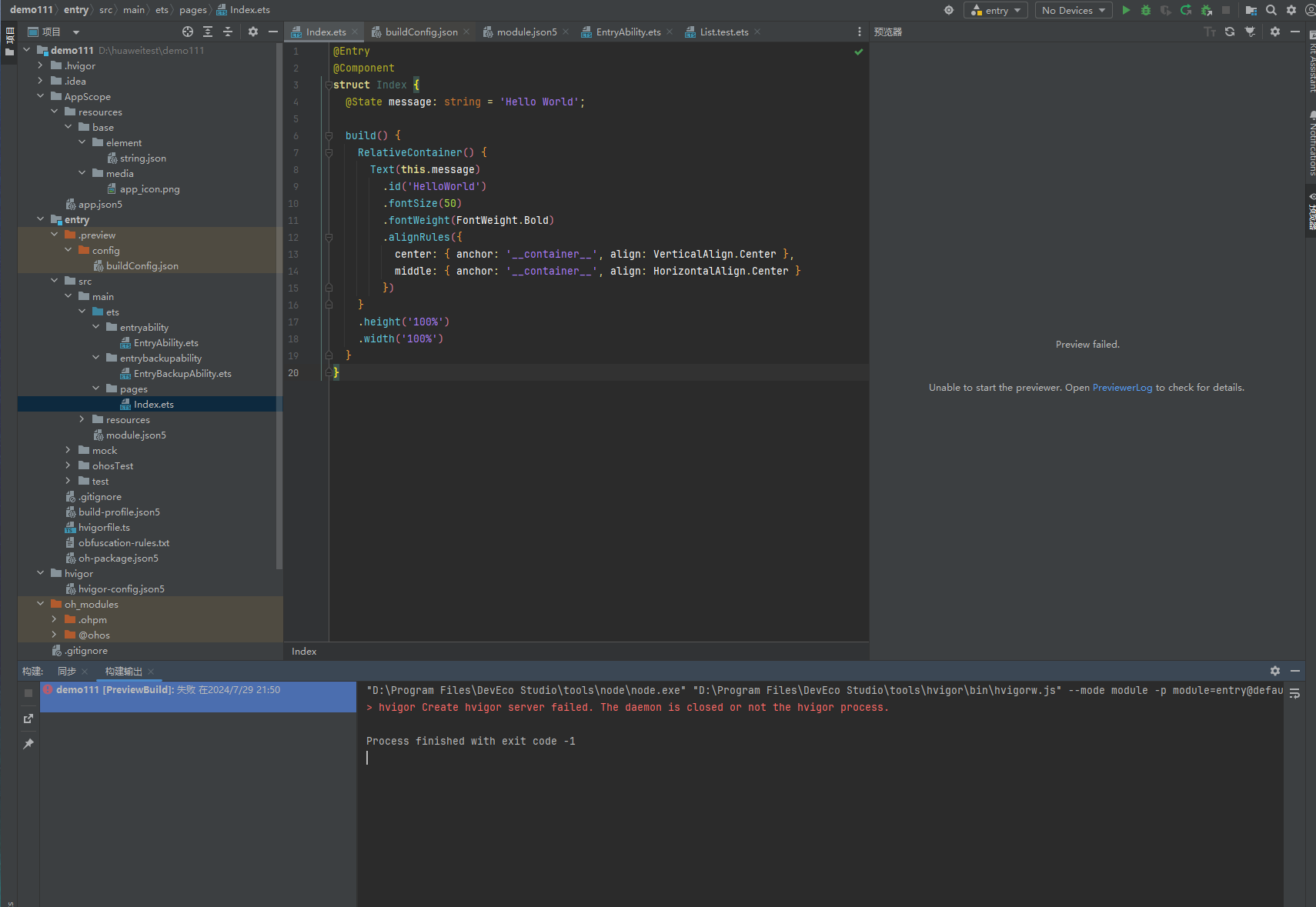Switch to the module.json5 editor tab
Image resolution: width=1316 pixels, height=907 pixels.
(526, 32)
